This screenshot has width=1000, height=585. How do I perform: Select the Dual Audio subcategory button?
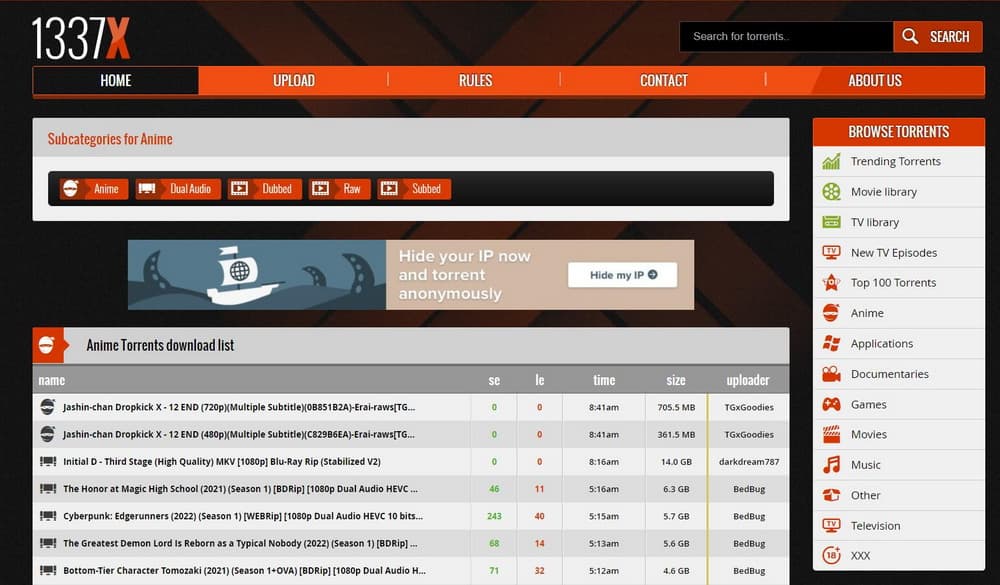[x=178, y=189]
